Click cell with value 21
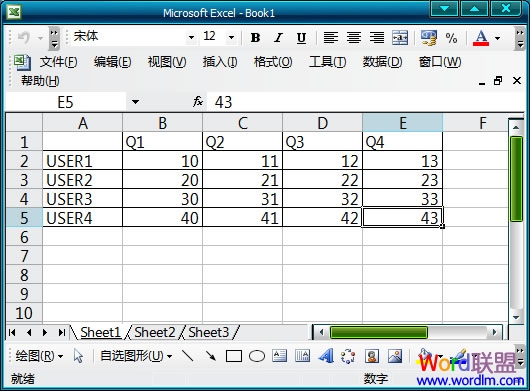 pos(242,180)
